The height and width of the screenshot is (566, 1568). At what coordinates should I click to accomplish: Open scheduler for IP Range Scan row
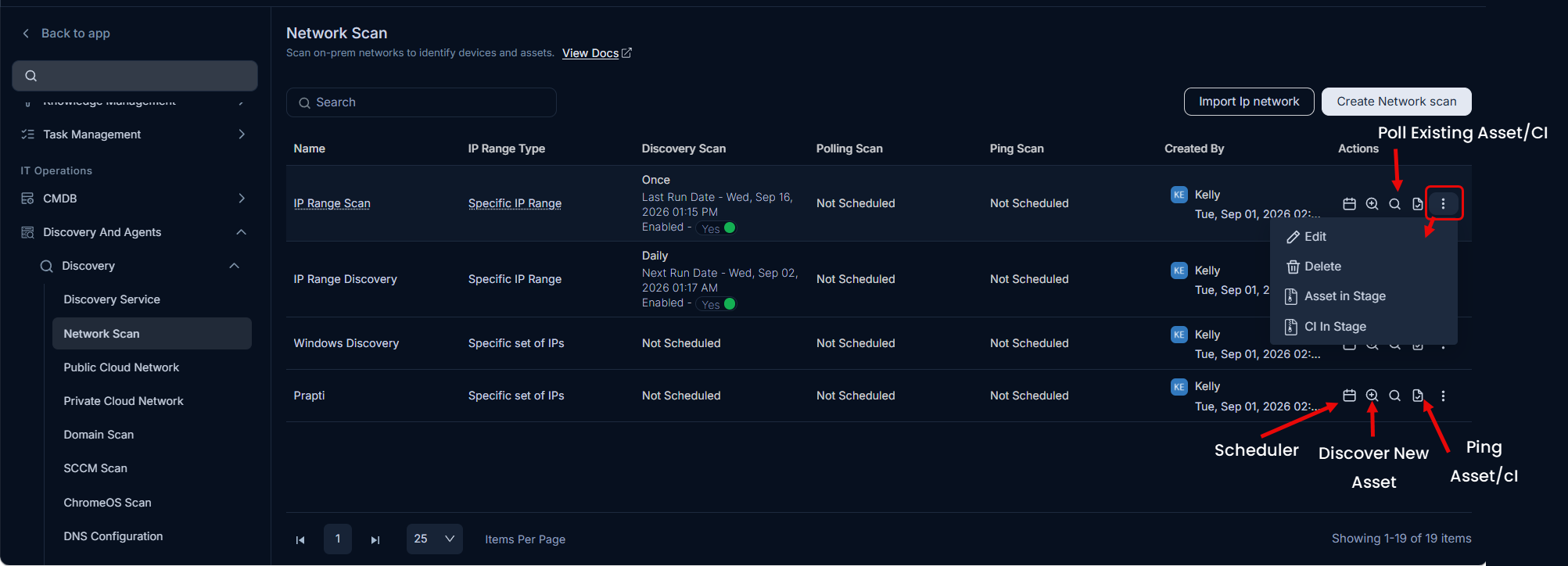(1349, 204)
